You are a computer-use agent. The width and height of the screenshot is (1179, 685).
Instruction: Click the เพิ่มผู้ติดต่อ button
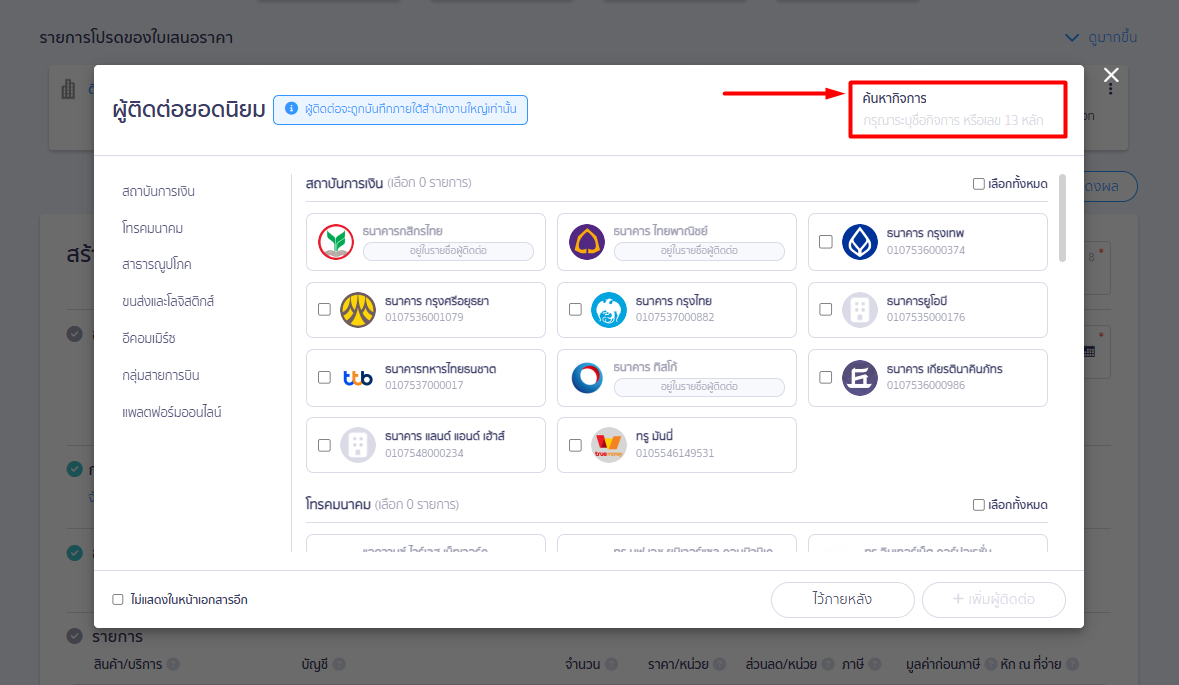[x=993, y=599]
